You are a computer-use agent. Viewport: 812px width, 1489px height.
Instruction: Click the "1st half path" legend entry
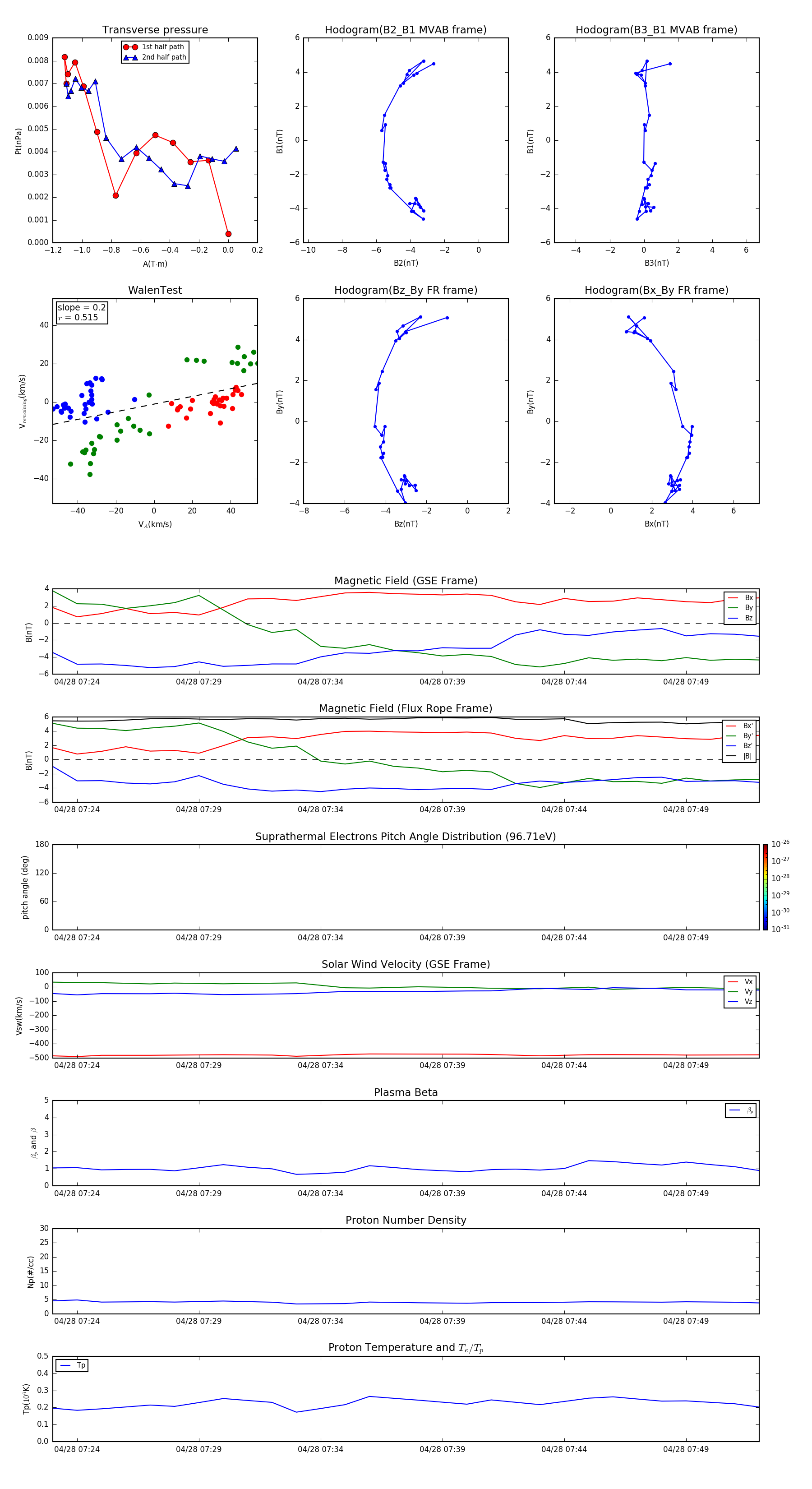pos(154,47)
